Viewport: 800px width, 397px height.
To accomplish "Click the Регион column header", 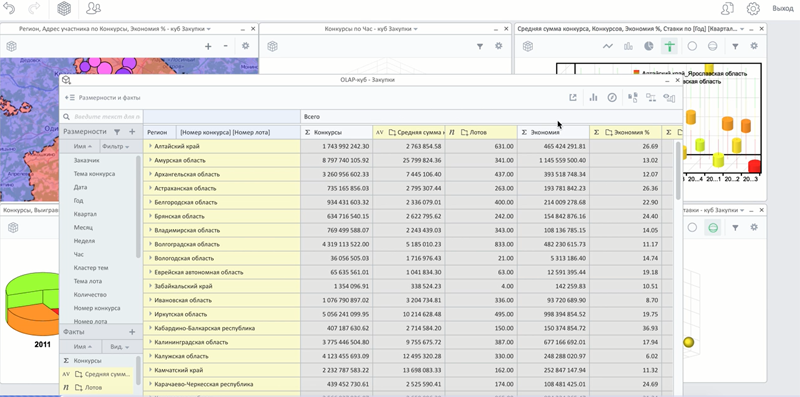I will (x=160, y=132).
